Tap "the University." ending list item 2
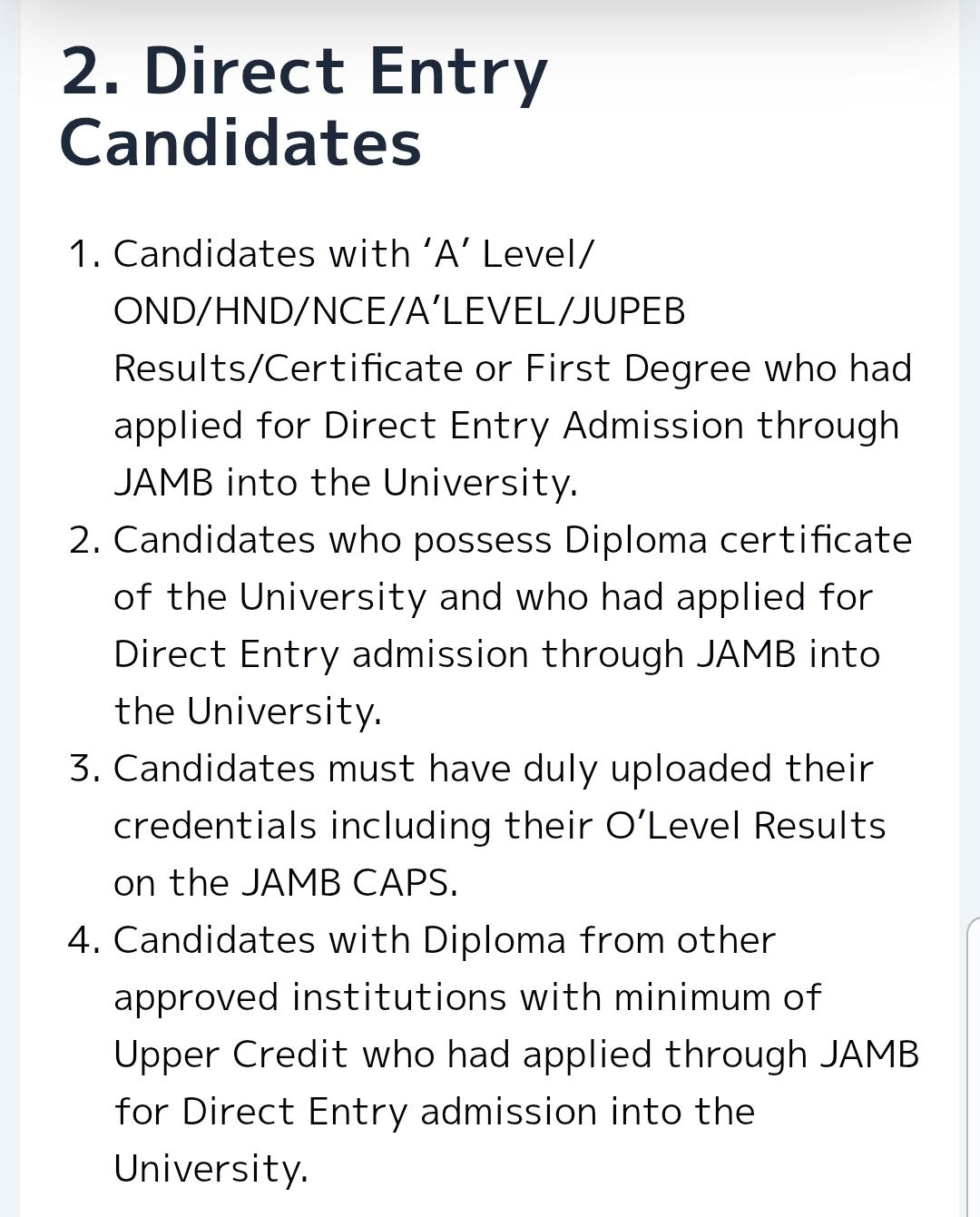 248,712
